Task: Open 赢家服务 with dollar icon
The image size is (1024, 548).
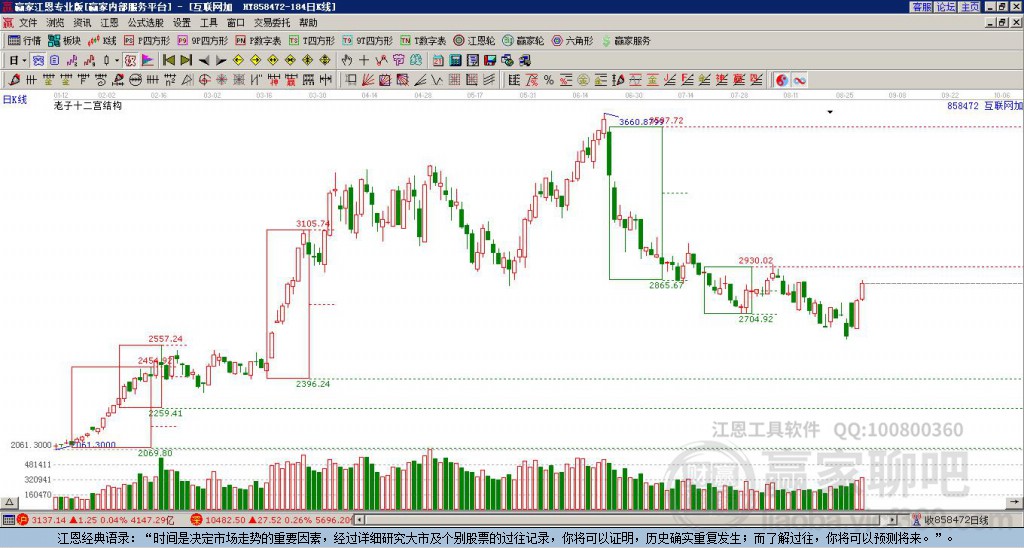Action: point(626,40)
